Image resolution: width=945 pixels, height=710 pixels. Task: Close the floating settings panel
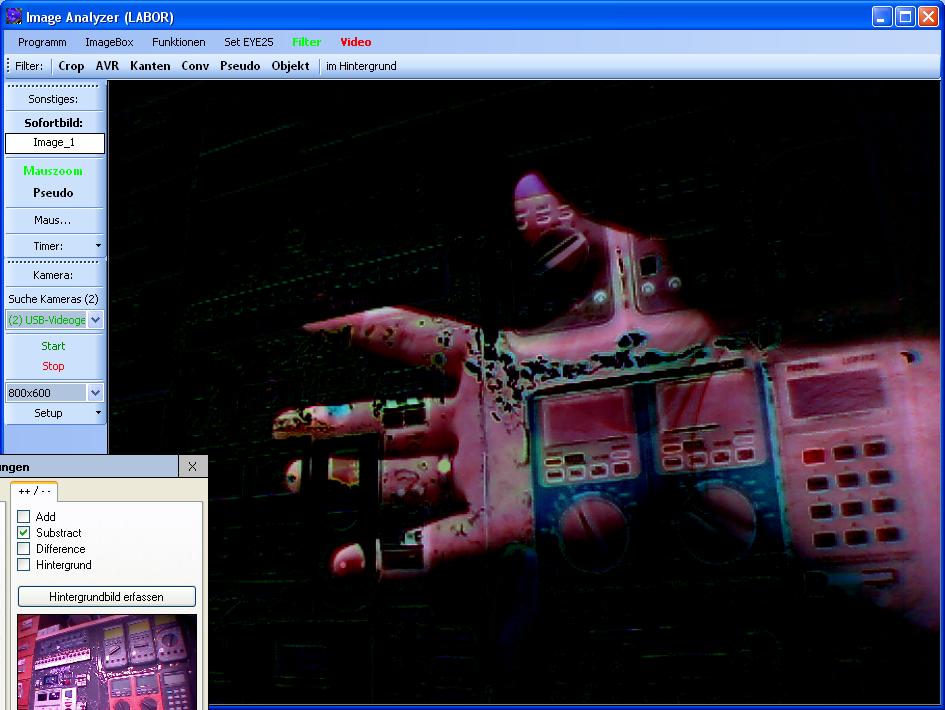pos(193,467)
